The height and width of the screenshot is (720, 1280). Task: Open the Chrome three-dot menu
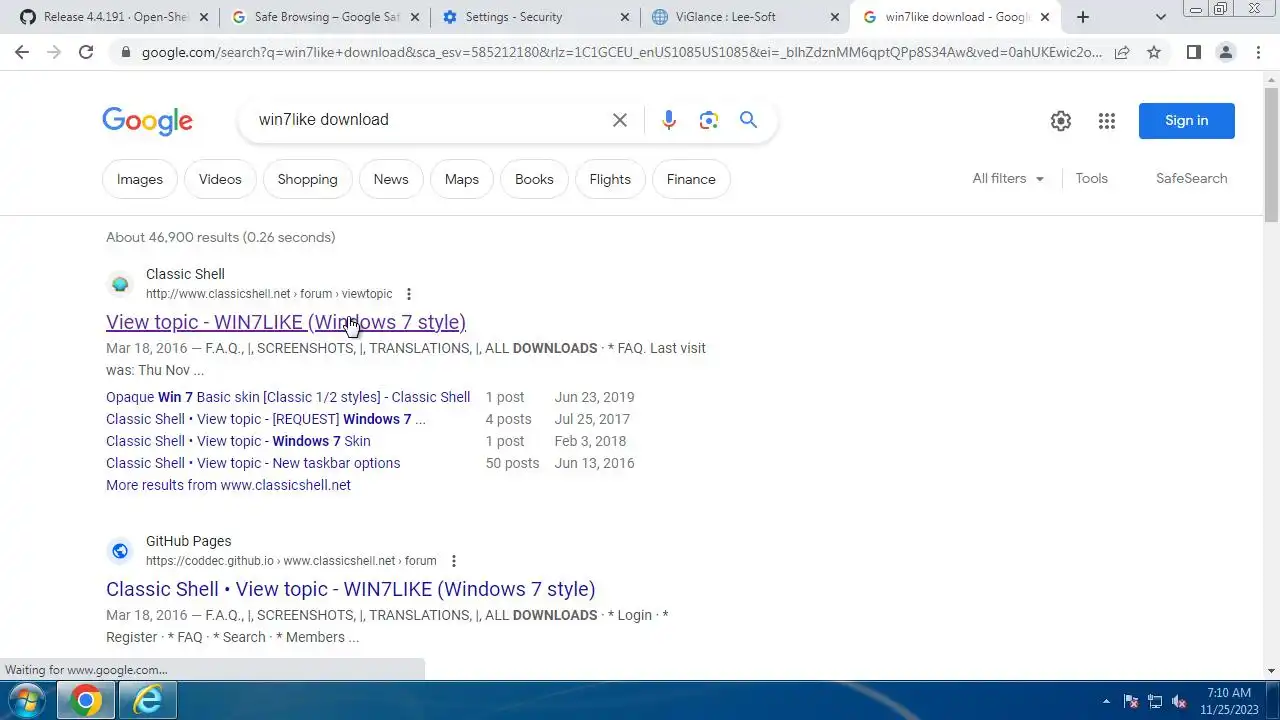coord(1257,52)
